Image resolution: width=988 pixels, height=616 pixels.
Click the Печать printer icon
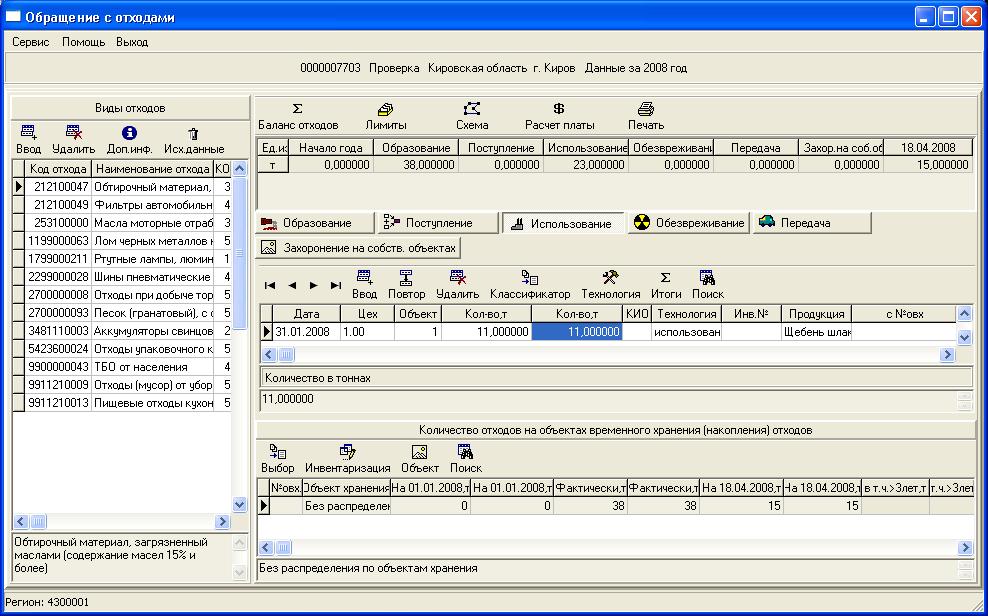(645, 116)
